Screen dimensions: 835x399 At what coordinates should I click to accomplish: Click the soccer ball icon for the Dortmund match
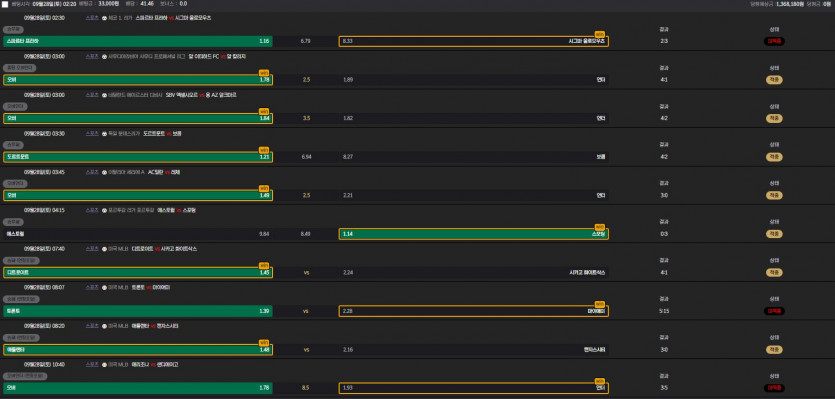(x=104, y=134)
